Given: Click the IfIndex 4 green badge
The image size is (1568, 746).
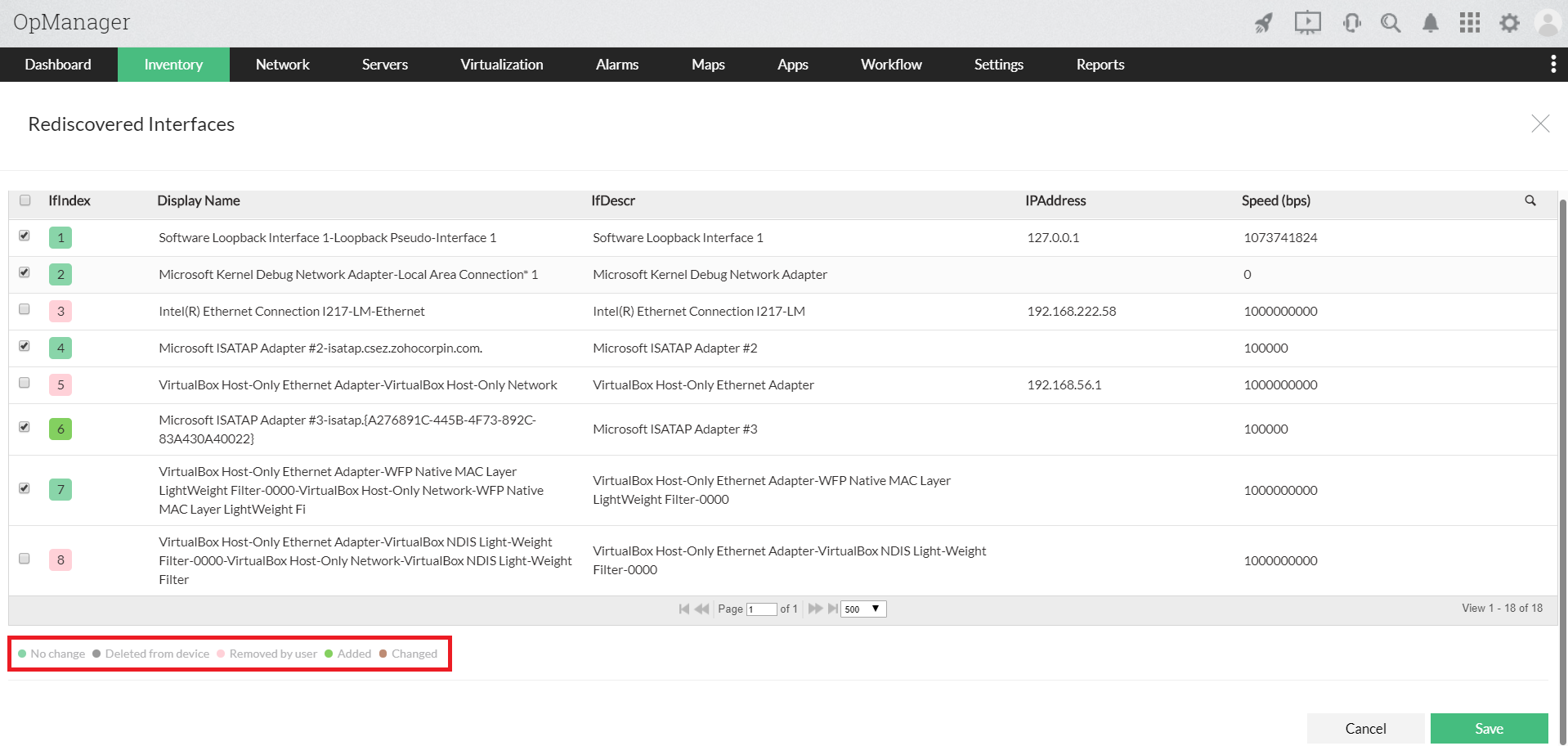Looking at the screenshot, I should click(60, 348).
